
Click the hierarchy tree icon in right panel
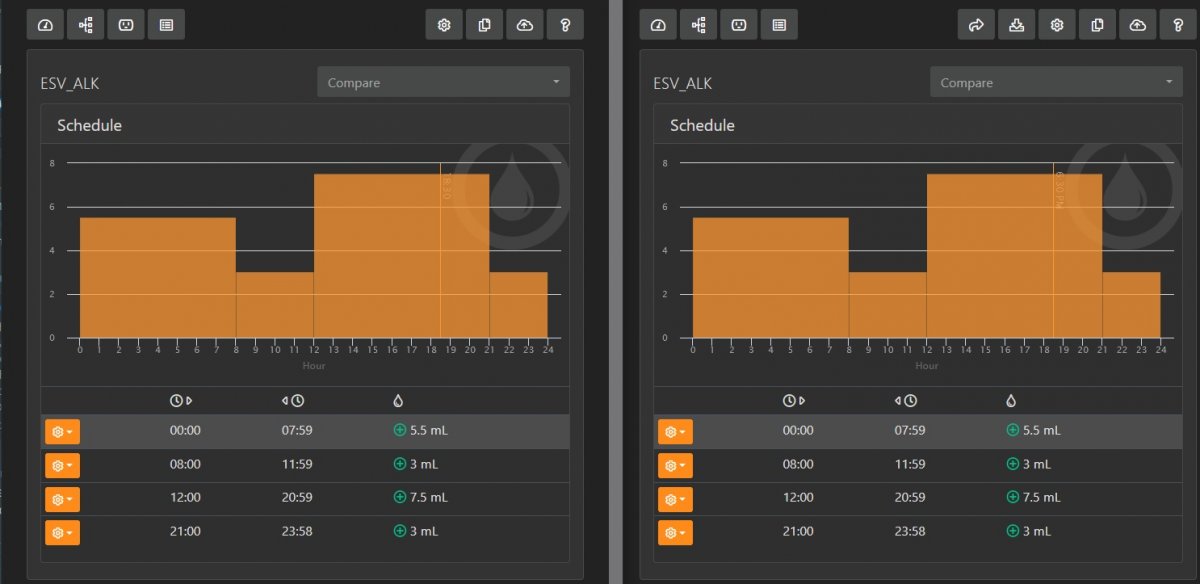click(698, 25)
